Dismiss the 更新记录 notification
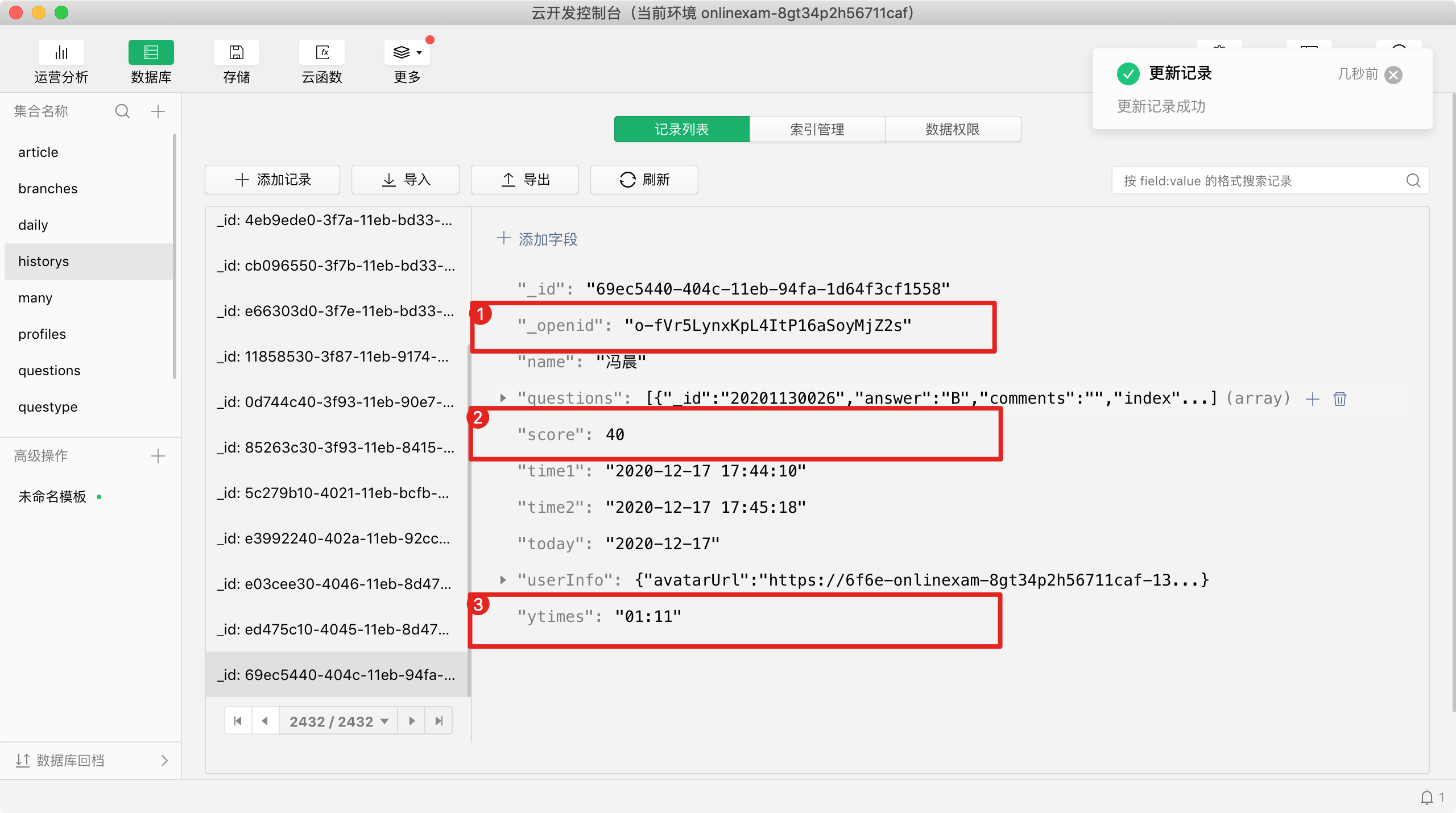 pos(1393,75)
